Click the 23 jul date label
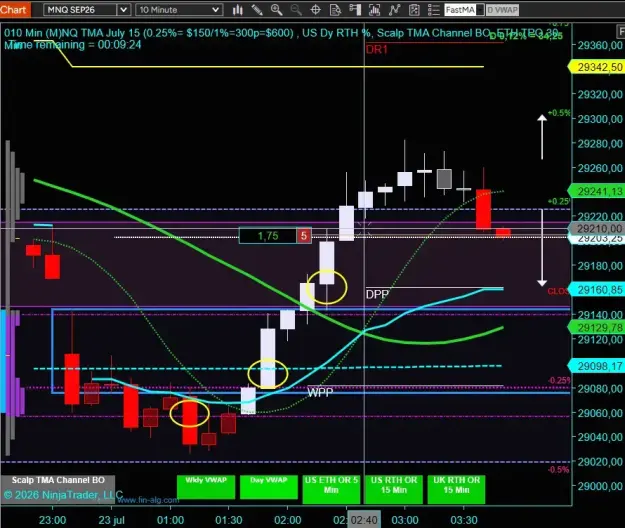This screenshot has width=625, height=528. coord(112,520)
